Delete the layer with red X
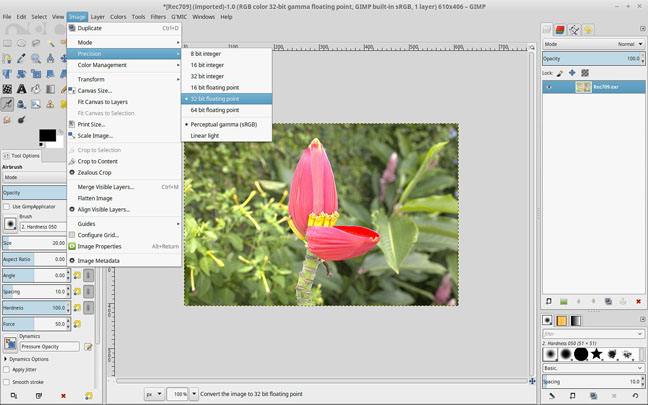The image size is (648, 405). (x=638, y=301)
